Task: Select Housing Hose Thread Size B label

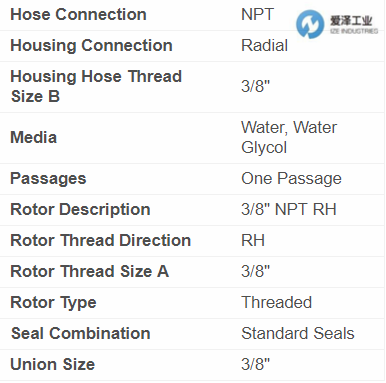Action: pyautogui.click(x=96, y=86)
